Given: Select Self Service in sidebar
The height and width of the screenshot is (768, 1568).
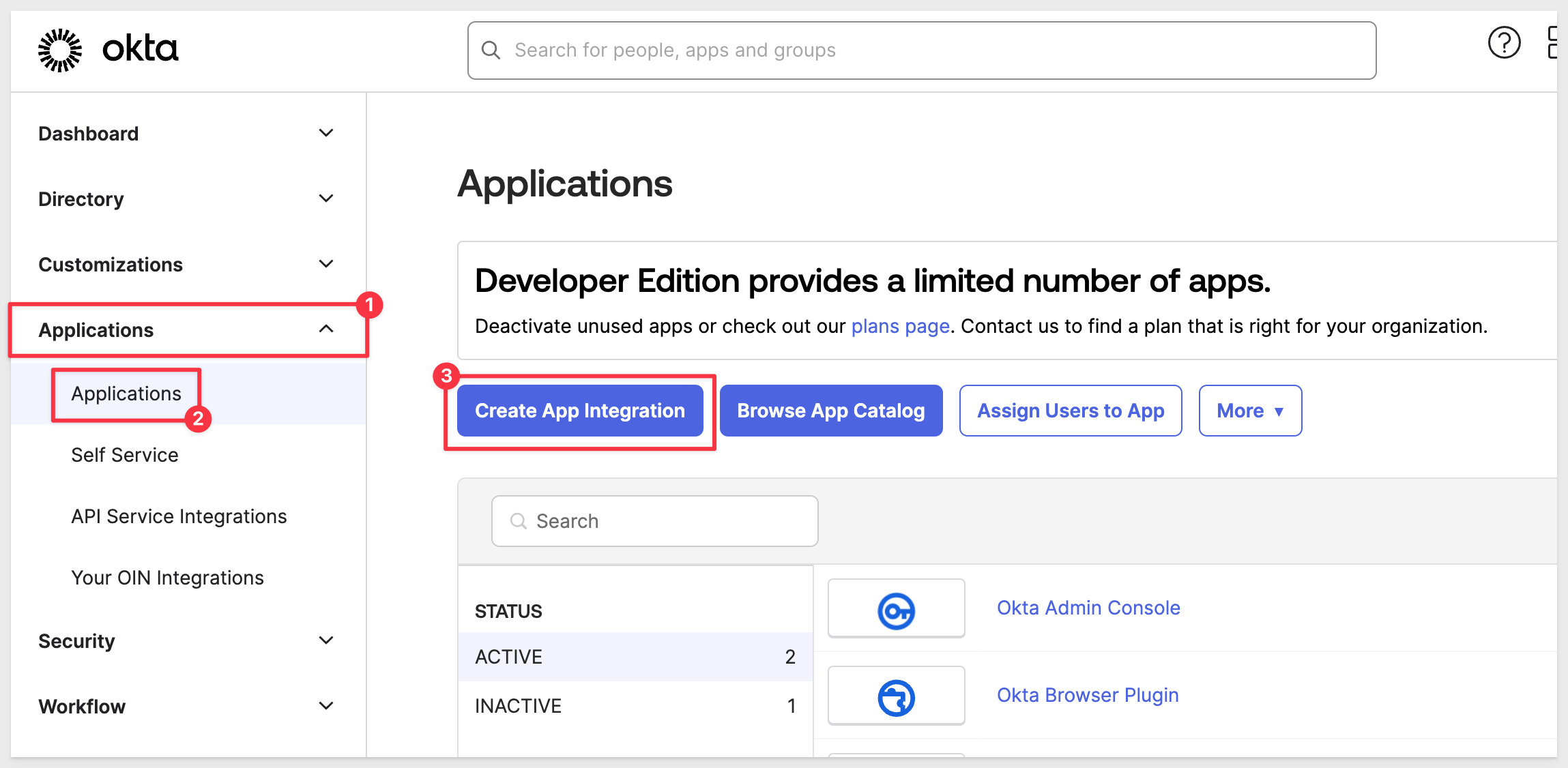Looking at the screenshot, I should 125,455.
